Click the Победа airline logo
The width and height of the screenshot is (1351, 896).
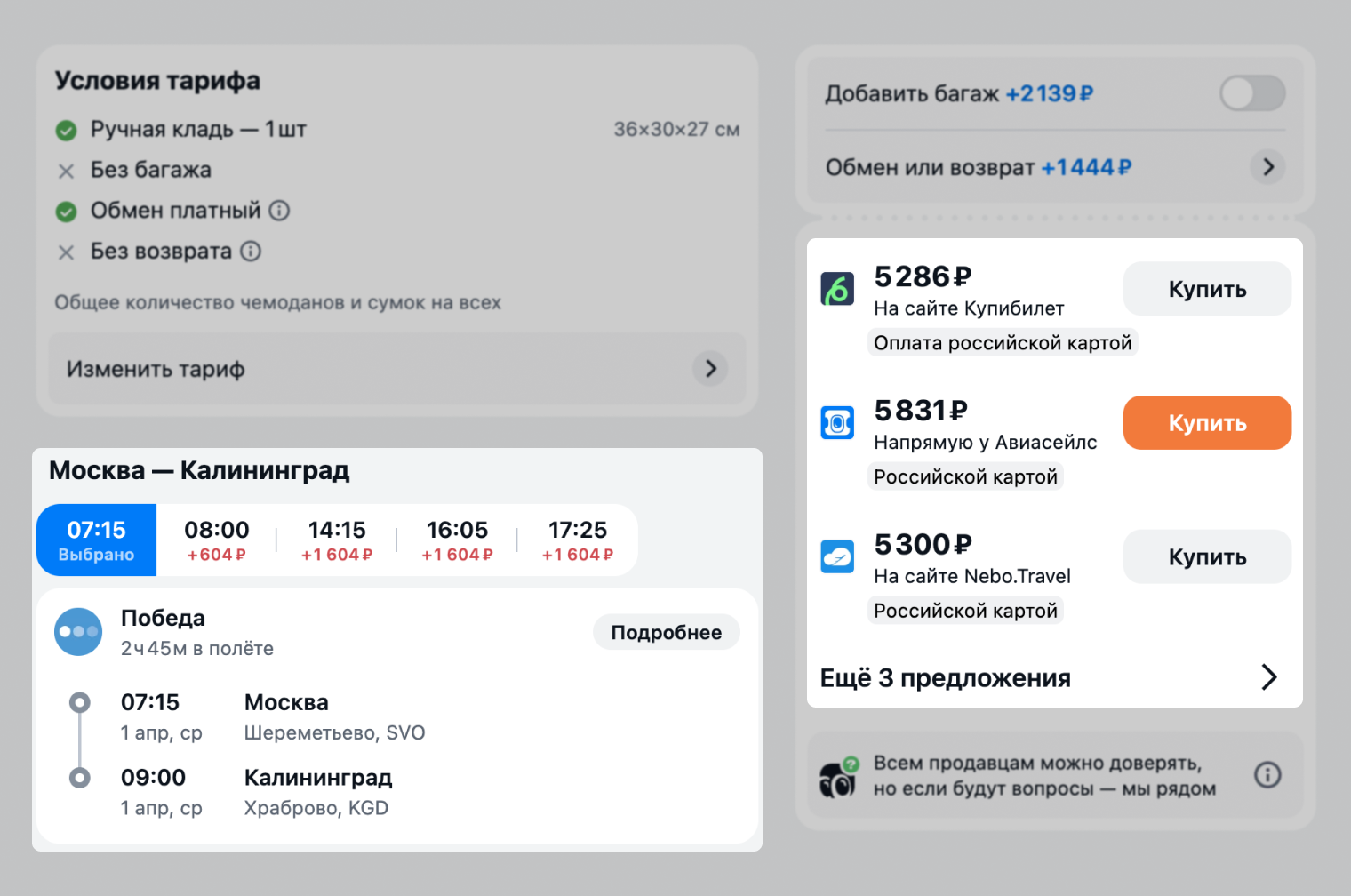78,631
